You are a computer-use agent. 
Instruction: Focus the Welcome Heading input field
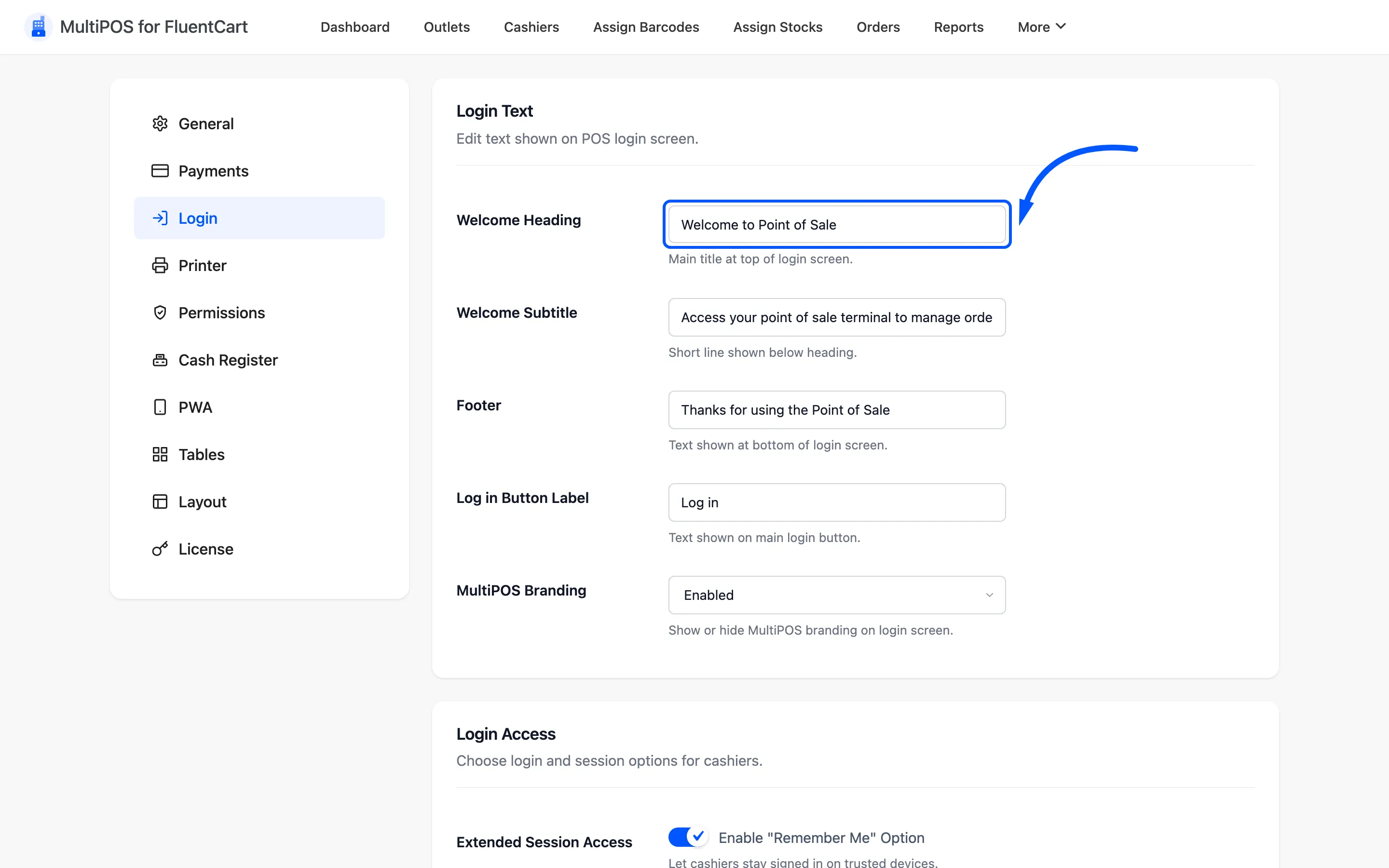coord(837,224)
